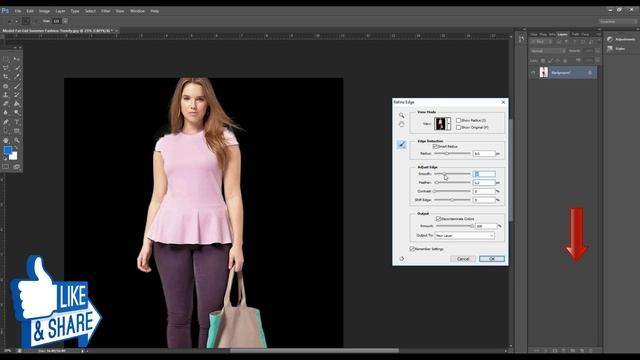Open the Layer menu
The image size is (640, 360).
pos(60,11)
